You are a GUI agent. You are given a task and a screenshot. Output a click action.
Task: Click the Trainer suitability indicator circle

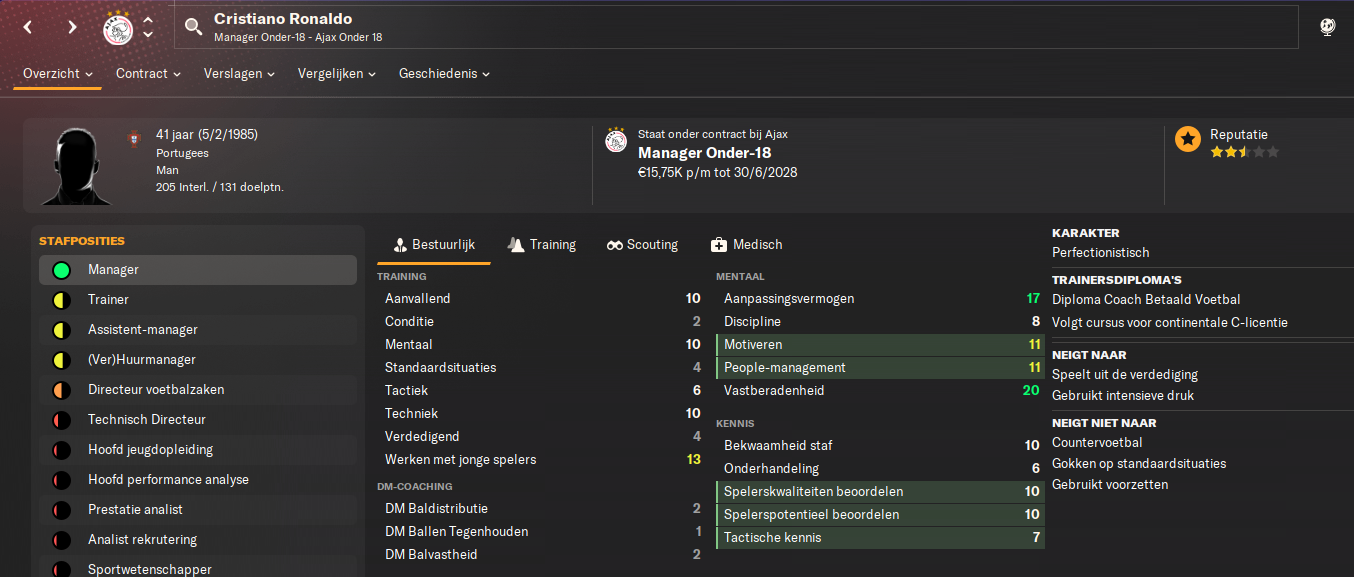click(61, 300)
